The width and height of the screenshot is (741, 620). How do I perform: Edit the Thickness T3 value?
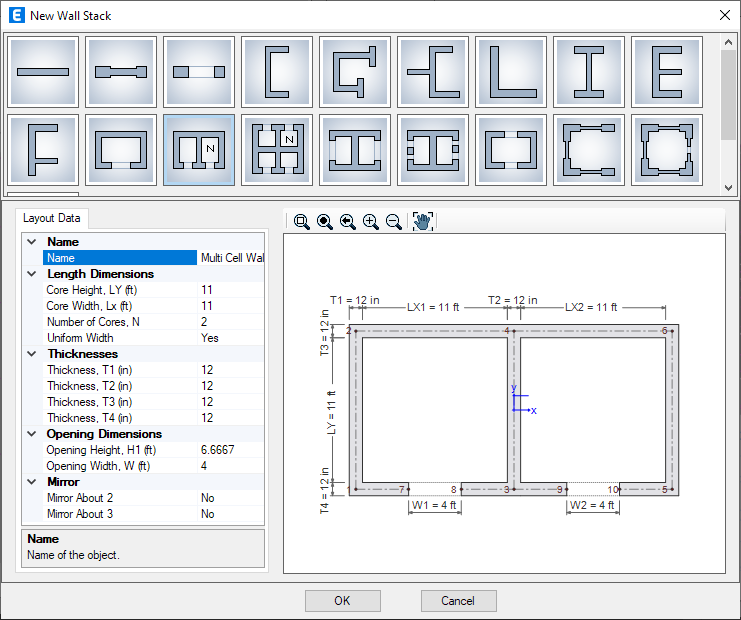(x=231, y=402)
